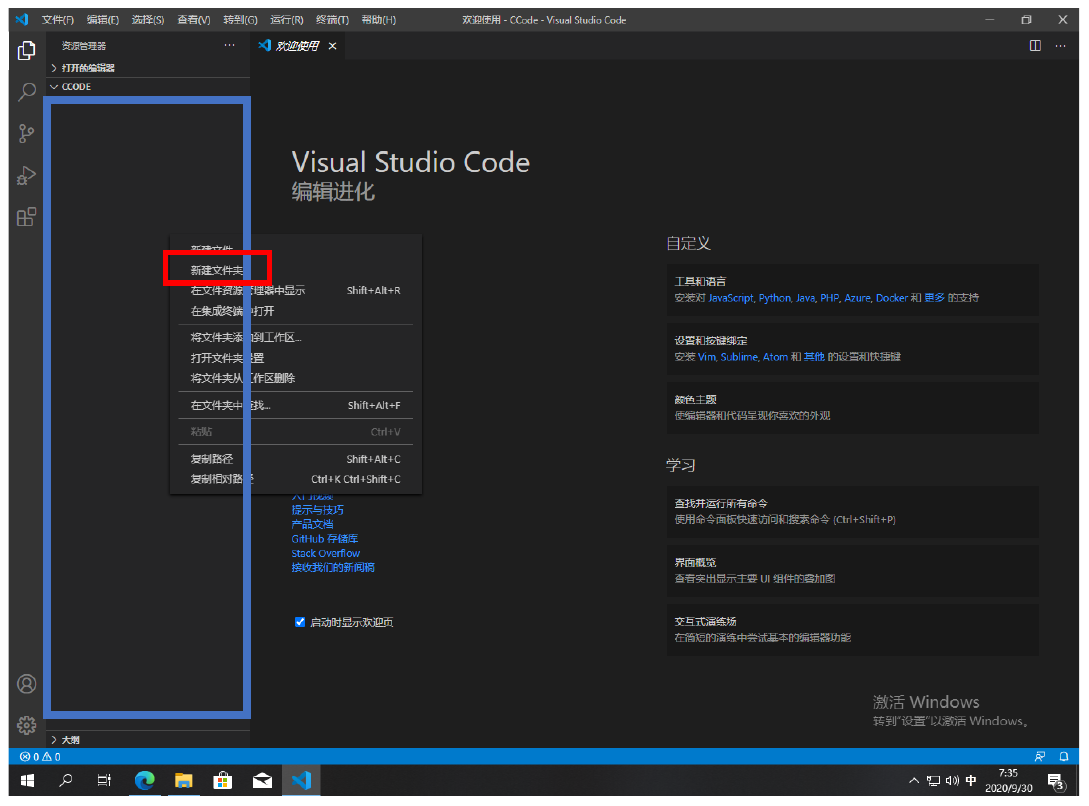This screenshot has width=1089, height=806.
Task: Collapse the CCODE folder section
Action: click(76, 87)
